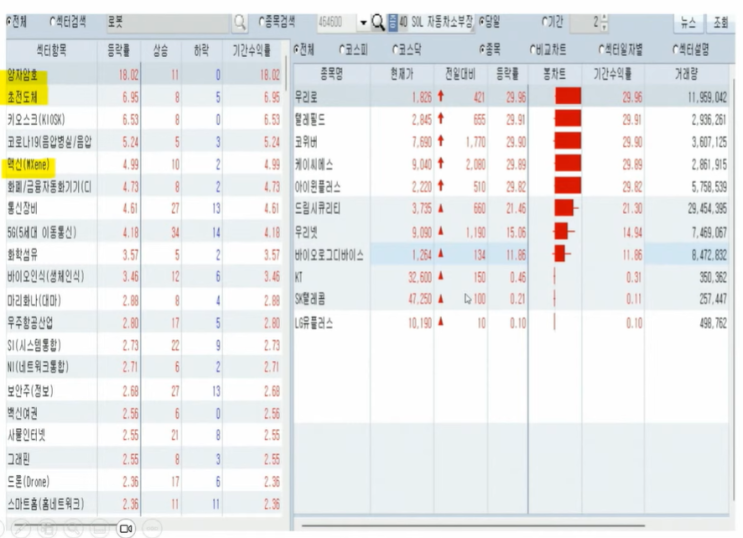Click the 조회 button
The width and height of the screenshot is (743, 538).
pyautogui.click(x=720, y=22)
